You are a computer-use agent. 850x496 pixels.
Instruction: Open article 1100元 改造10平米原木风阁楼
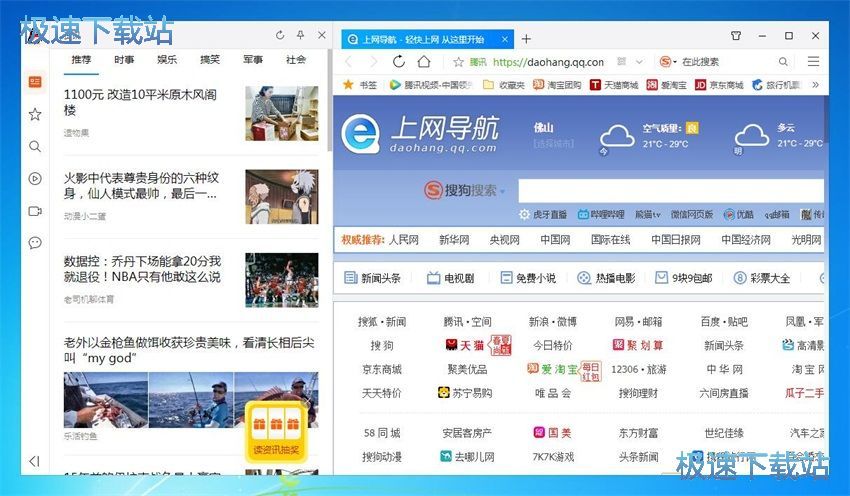click(140, 102)
